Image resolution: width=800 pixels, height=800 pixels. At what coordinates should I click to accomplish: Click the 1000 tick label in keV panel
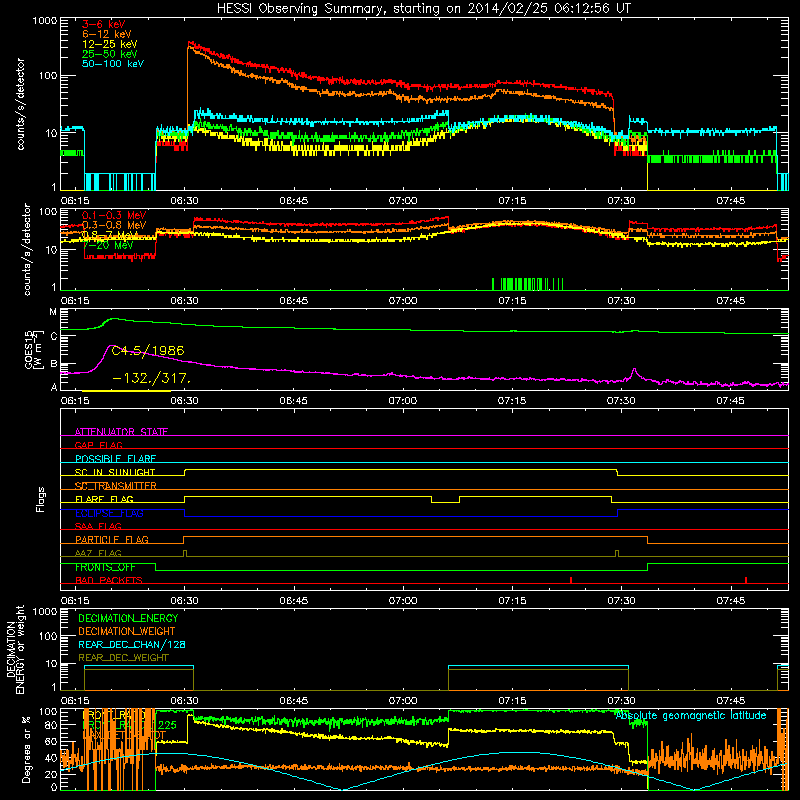coord(44,21)
